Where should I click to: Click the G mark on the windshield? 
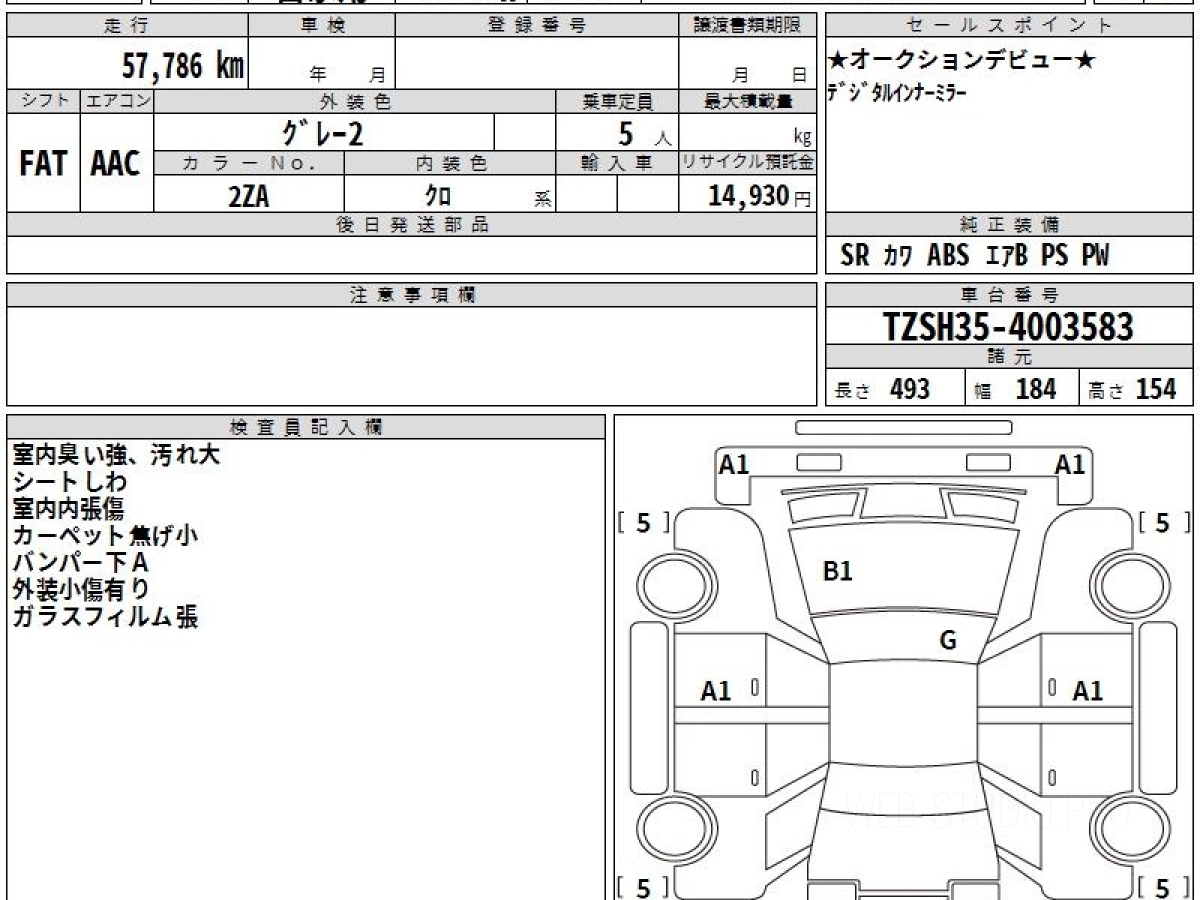[948, 641]
